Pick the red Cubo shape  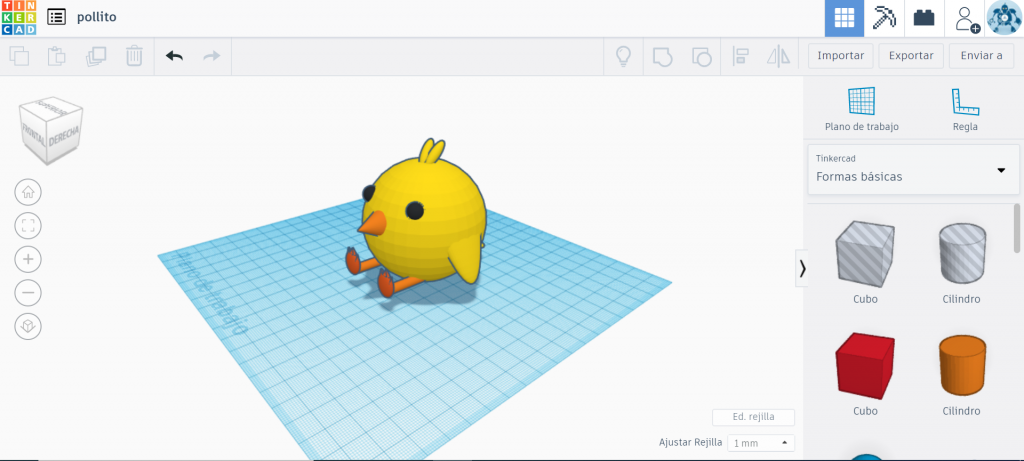point(865,374)
